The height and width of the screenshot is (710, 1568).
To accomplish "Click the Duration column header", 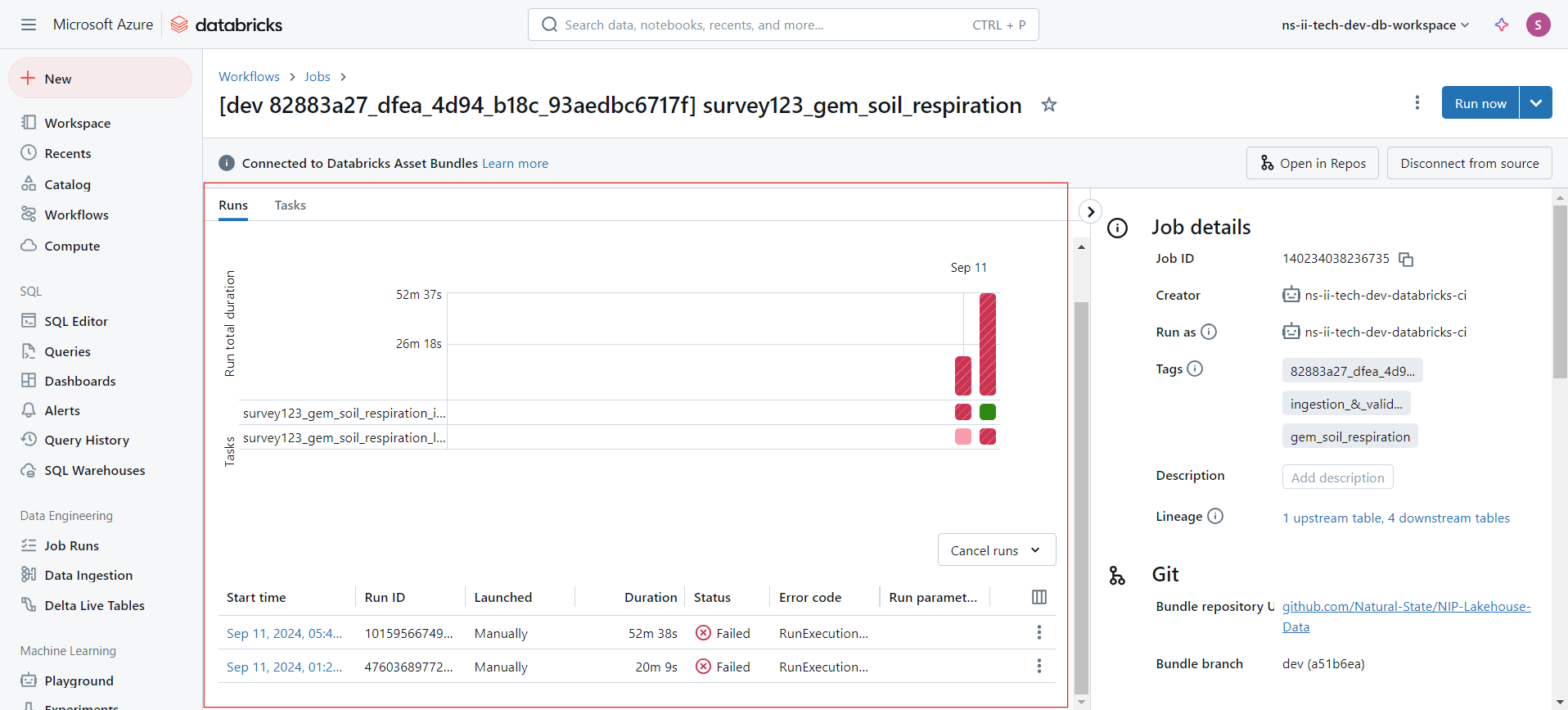I will click(651, 597).
